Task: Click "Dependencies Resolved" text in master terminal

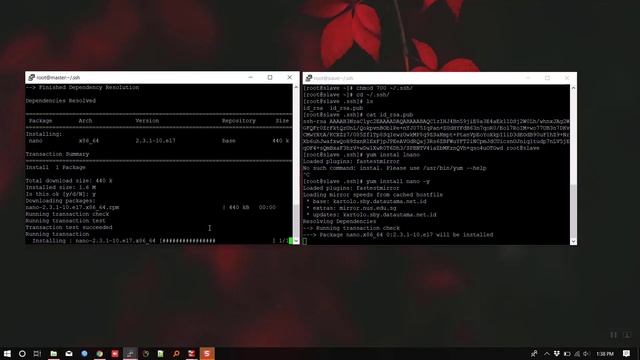Action: pos(61,101)
